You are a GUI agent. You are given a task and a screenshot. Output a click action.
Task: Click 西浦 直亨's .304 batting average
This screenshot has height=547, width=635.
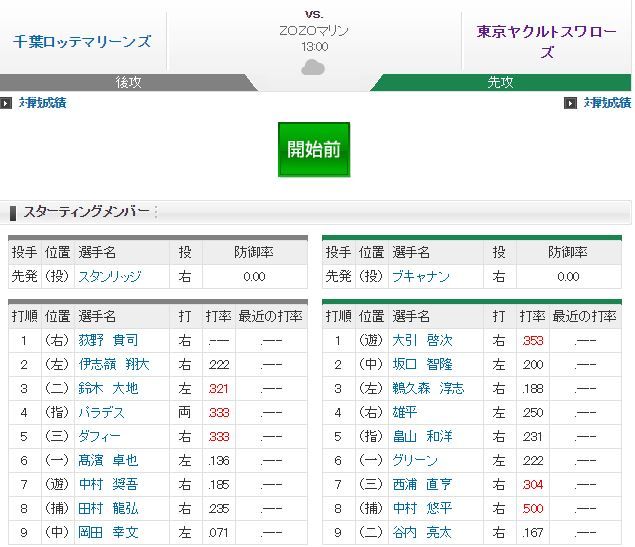(x=533, y=485)
